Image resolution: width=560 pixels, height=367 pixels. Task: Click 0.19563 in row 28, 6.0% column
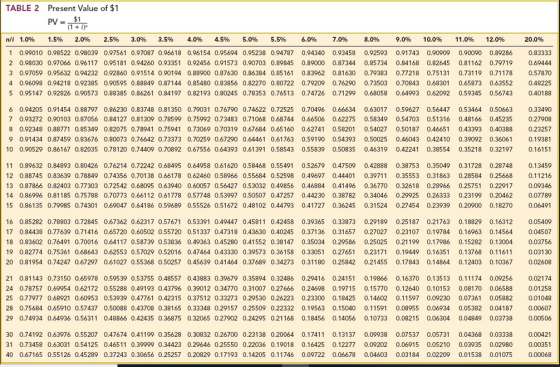[313, 308]
